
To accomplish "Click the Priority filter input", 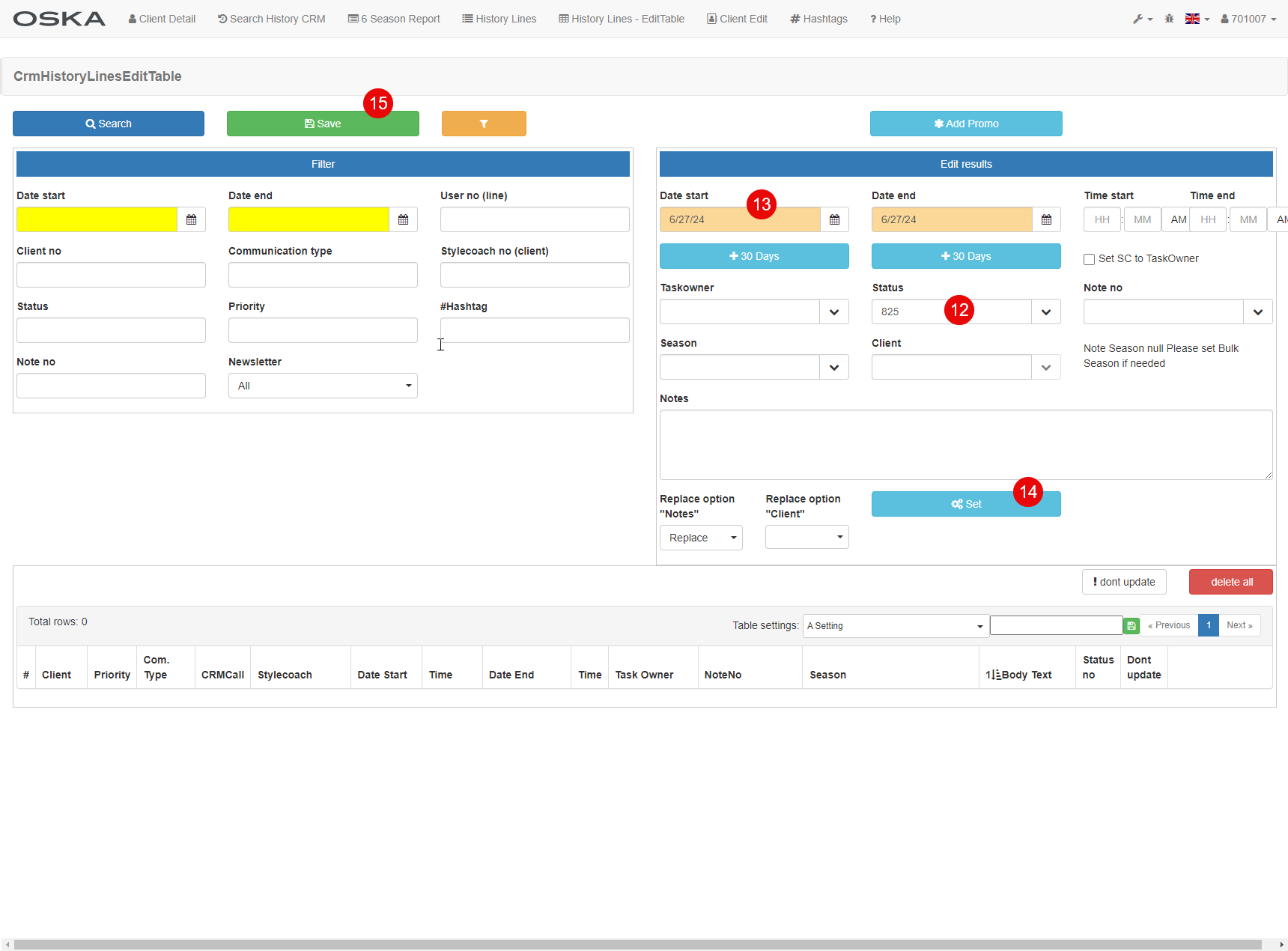I will [x=323, y=330].
